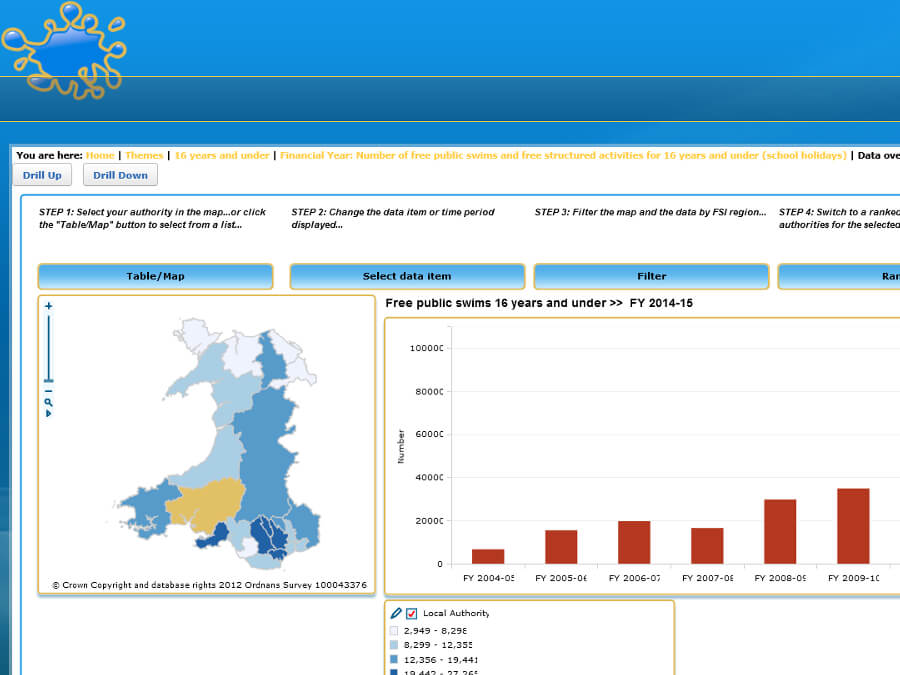Zoom in with the map plus icon
The height and width of the screenshot is (675, 900).
[x=49, y=306]
